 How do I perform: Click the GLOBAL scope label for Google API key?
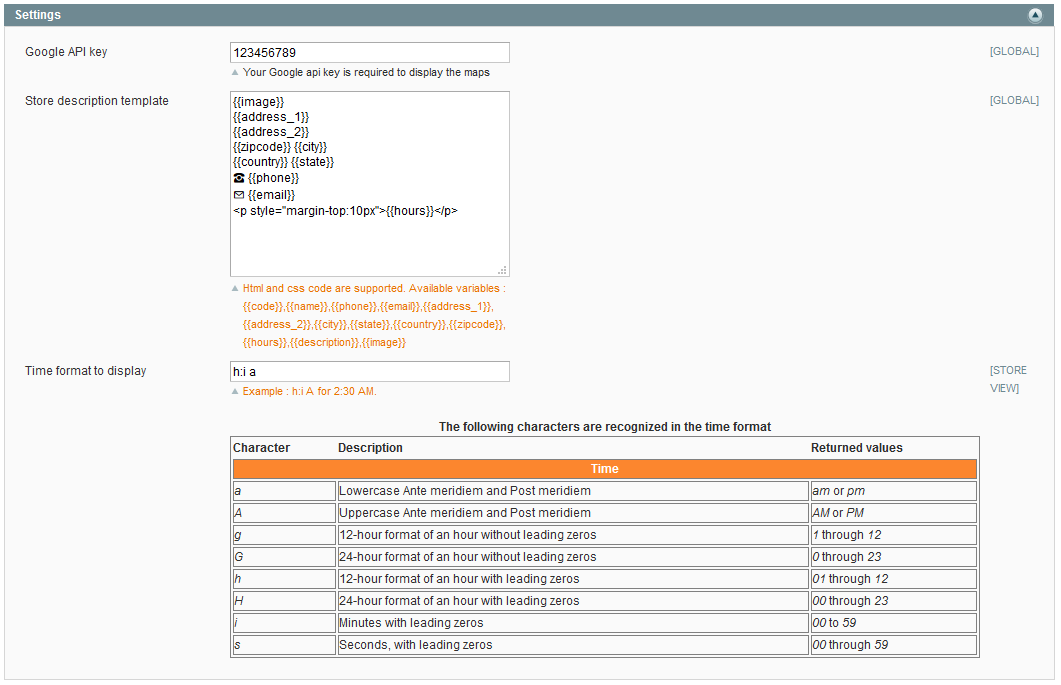point(1013,52)
